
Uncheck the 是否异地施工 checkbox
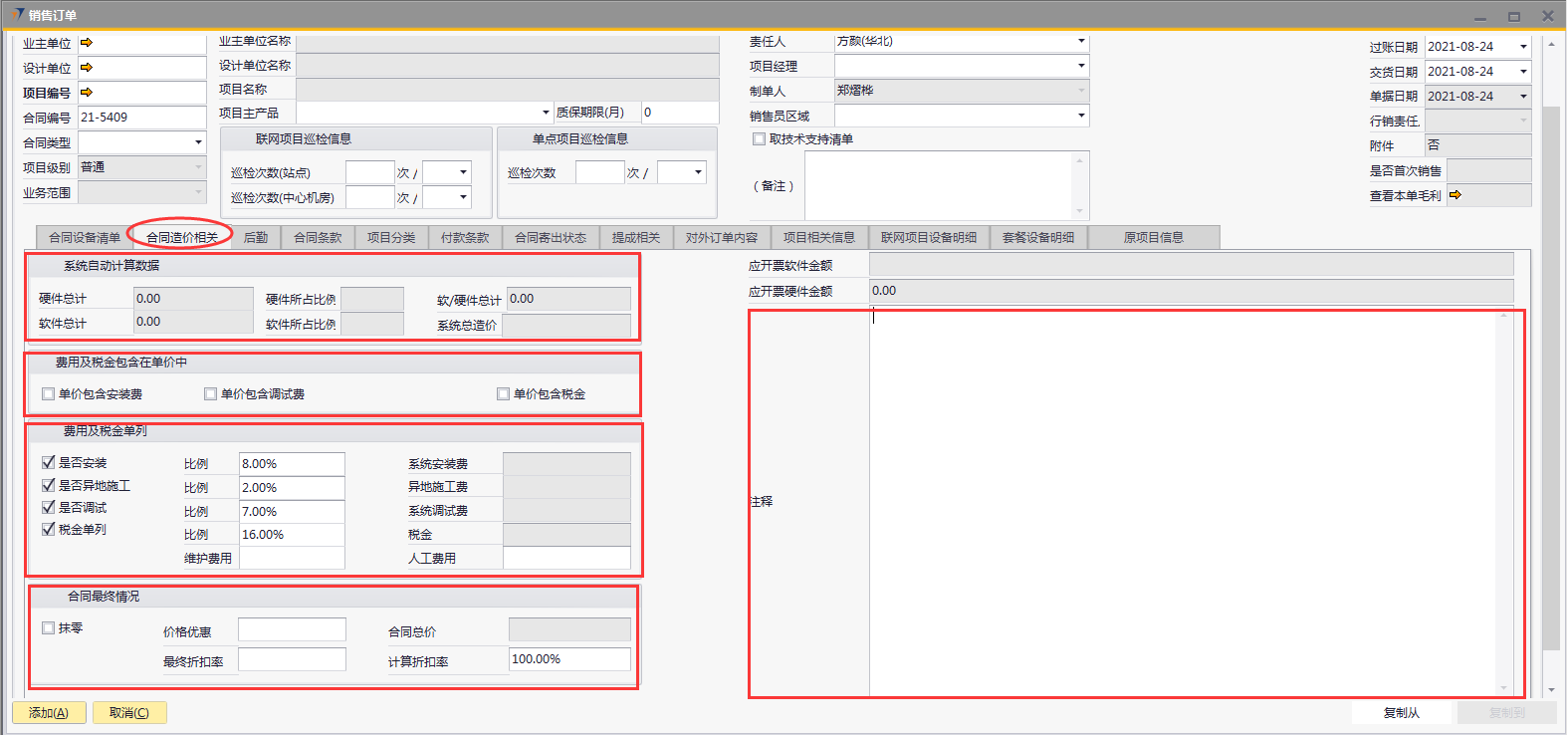pos(49,485)
